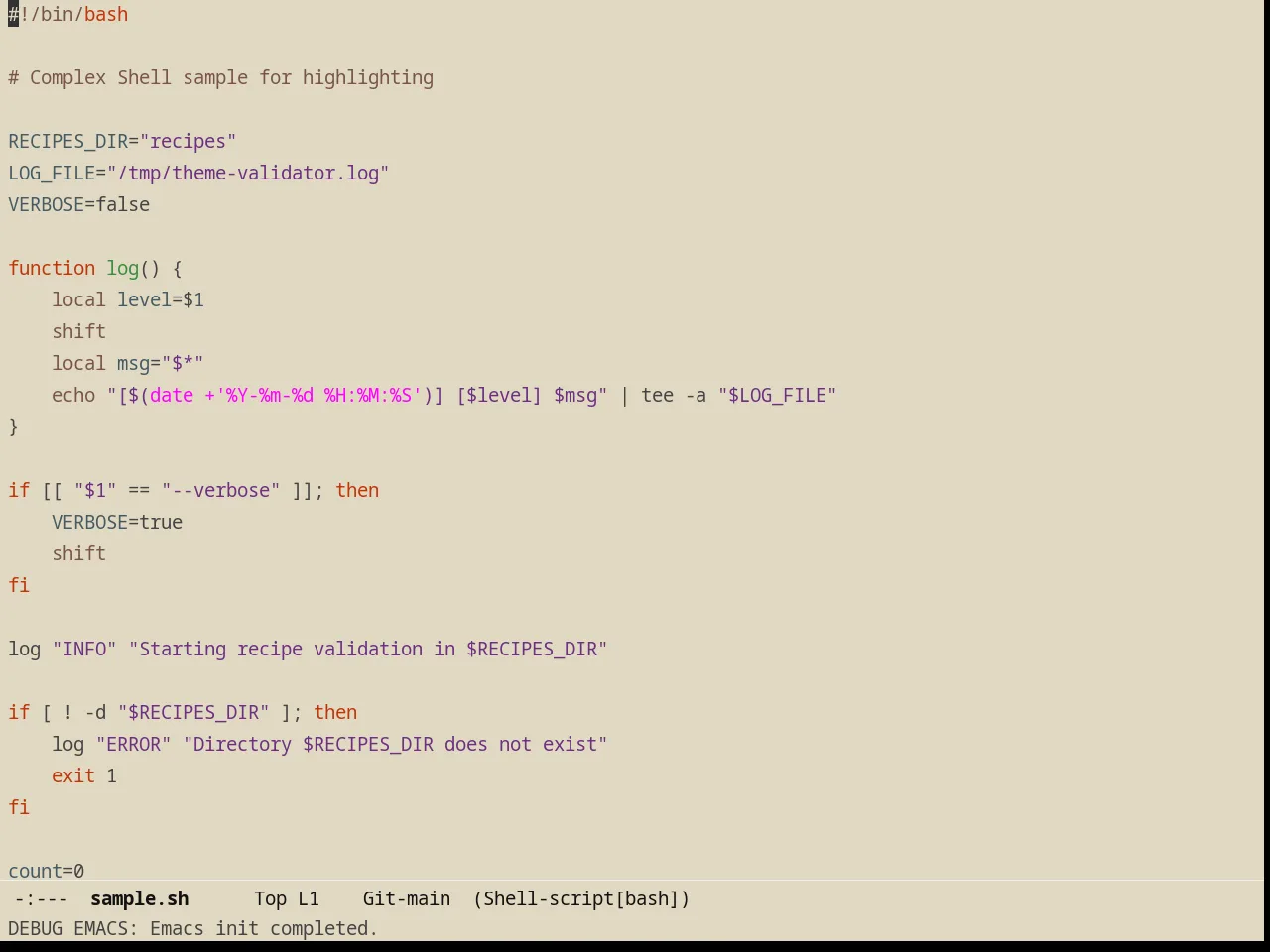Click the '-d' test flag

(95, 712)
